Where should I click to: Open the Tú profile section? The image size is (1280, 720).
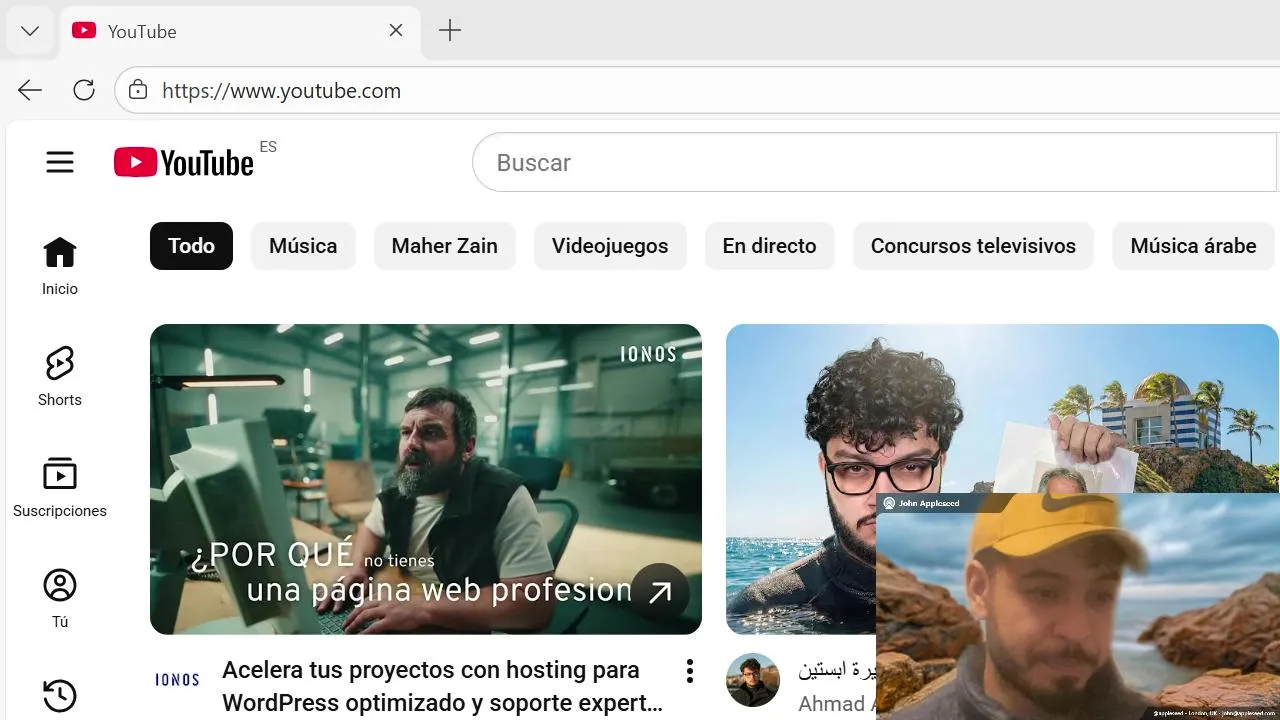click(60, 599)
